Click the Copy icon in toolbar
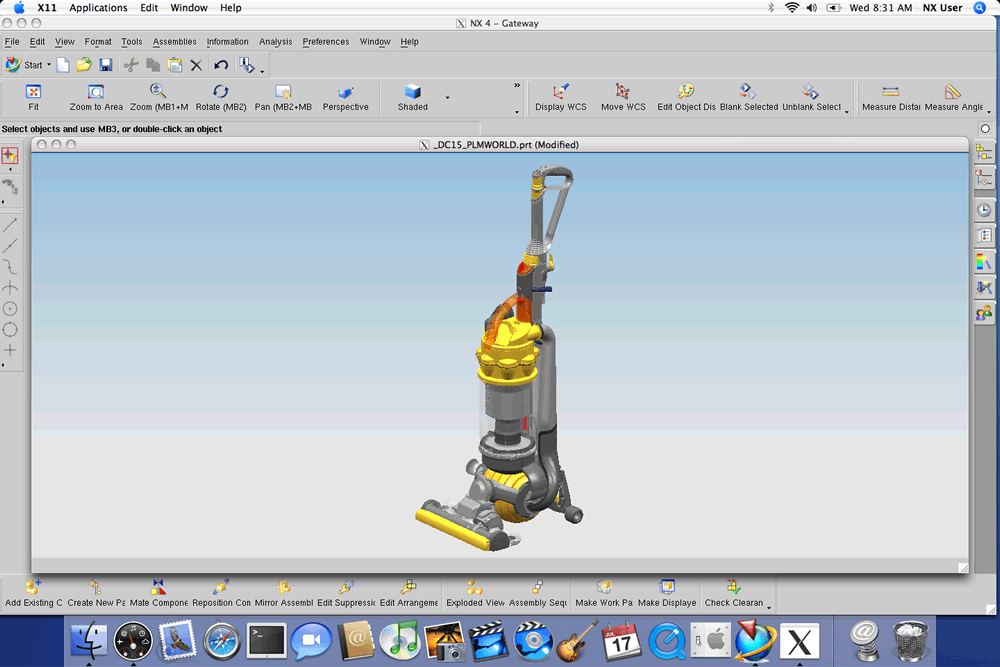Viewport: 1000px width, 667px height. coord(153,64)
